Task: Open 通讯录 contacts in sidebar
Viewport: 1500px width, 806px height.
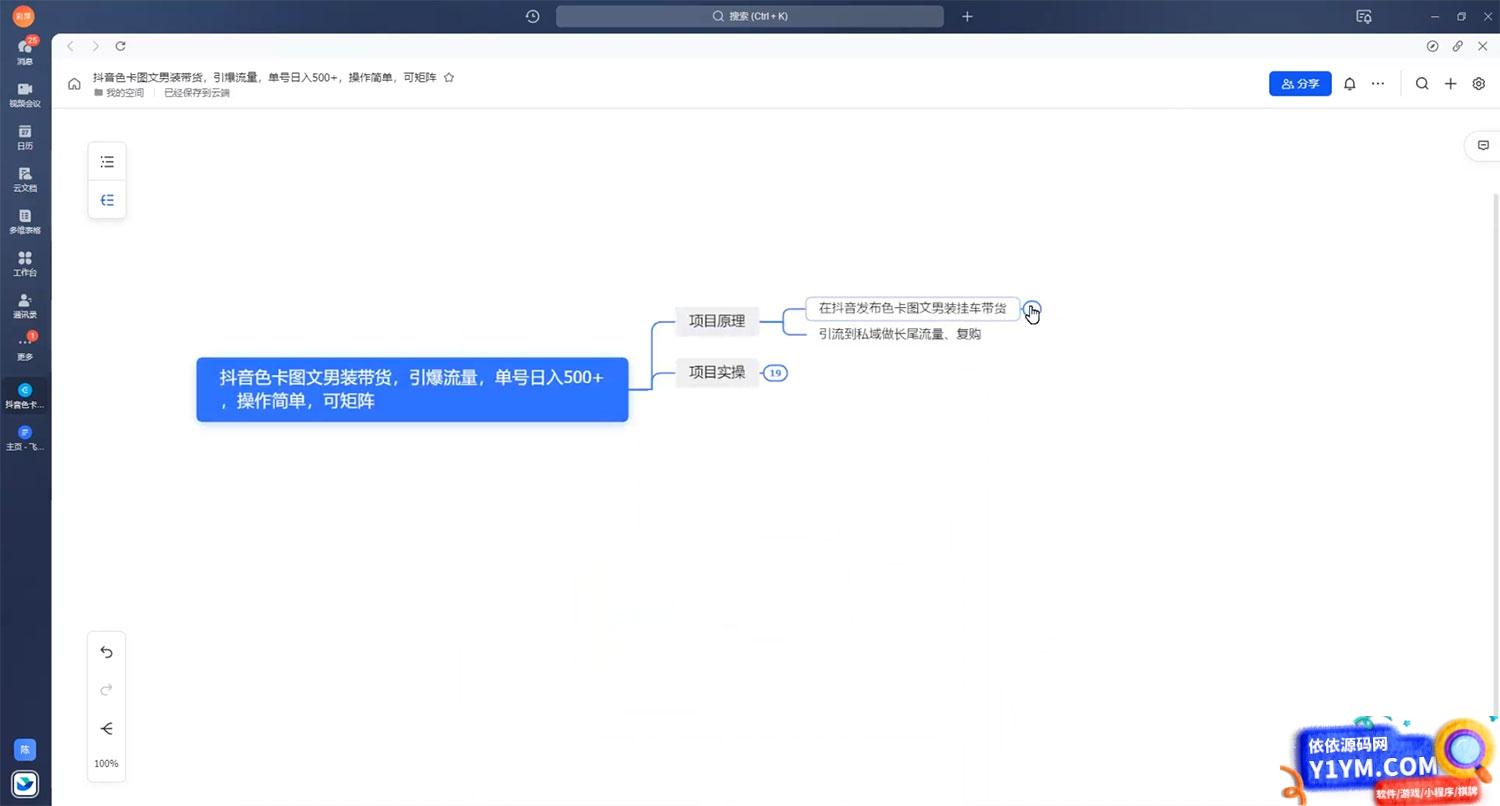Action: point(25,306)
